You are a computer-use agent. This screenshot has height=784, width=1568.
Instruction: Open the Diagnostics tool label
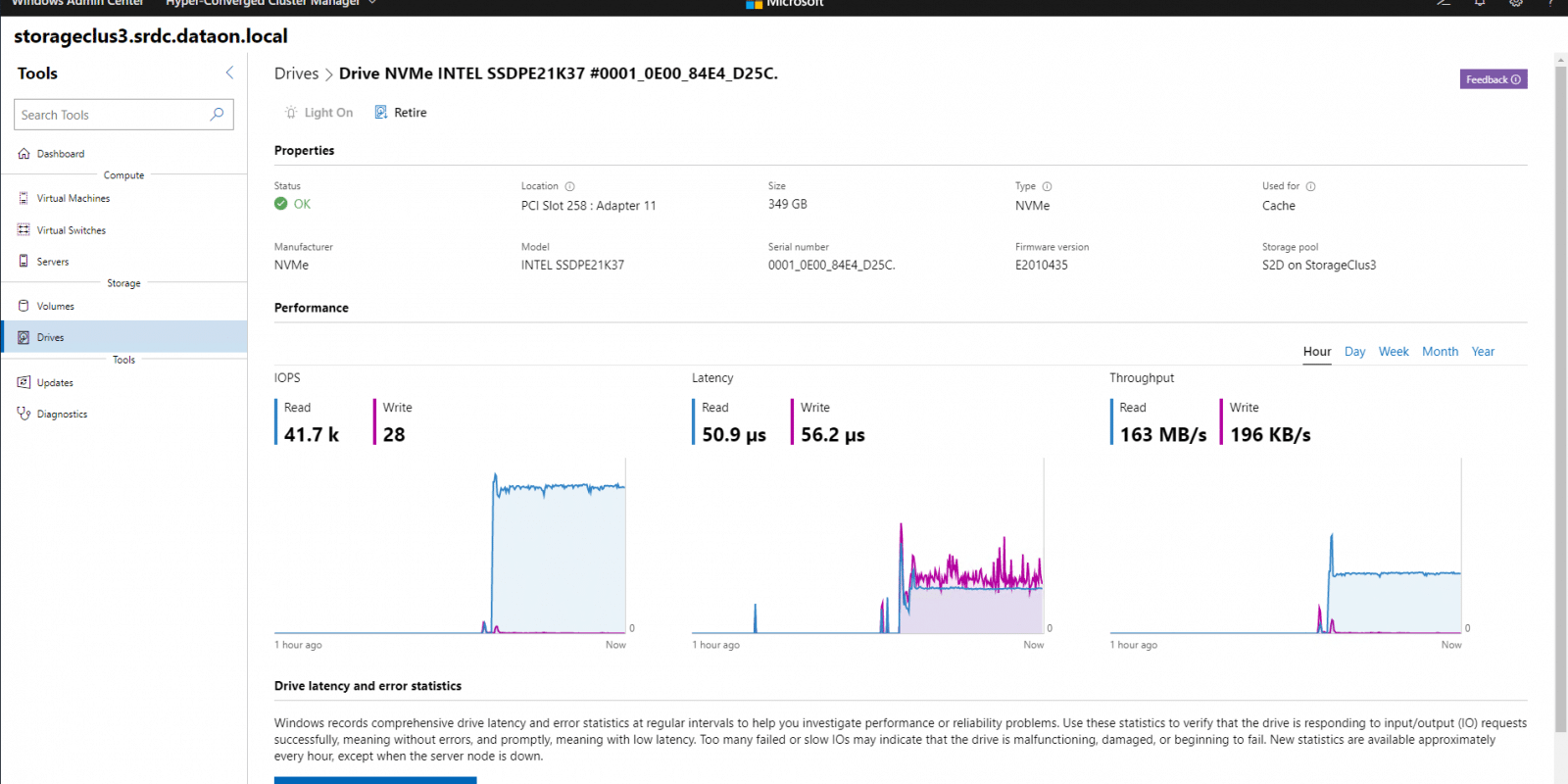pos(62,415)
